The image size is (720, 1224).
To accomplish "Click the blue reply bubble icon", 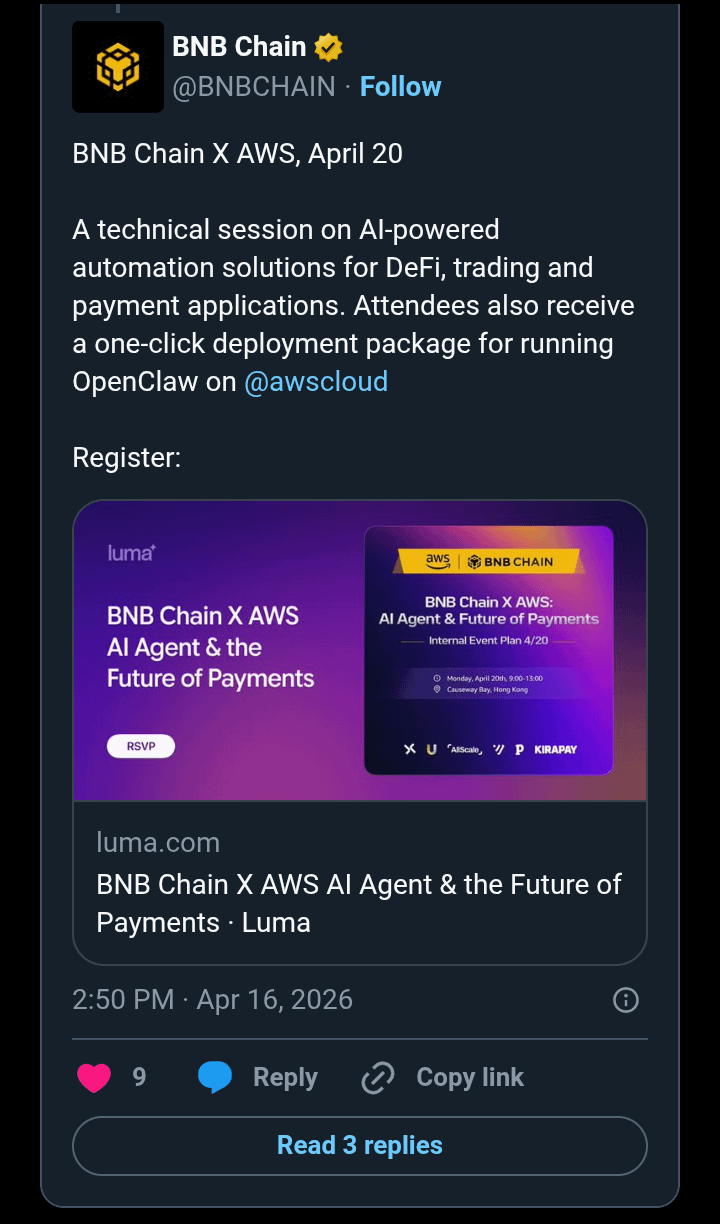I will [x=215, y=1078].
